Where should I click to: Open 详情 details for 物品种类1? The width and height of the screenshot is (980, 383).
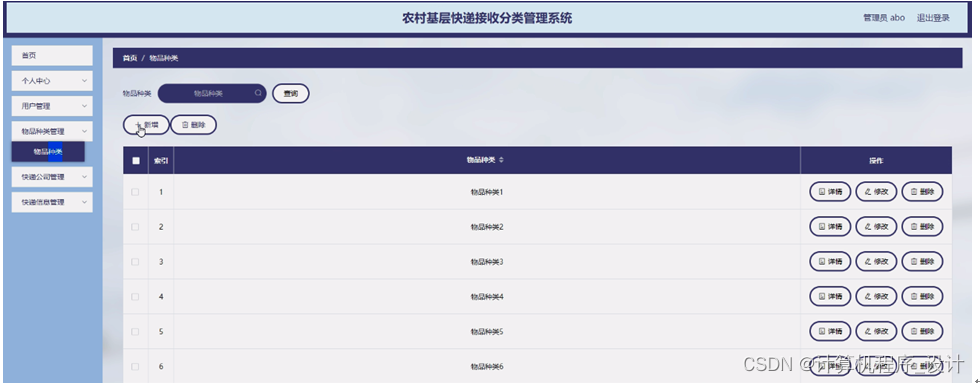point(830,192)
